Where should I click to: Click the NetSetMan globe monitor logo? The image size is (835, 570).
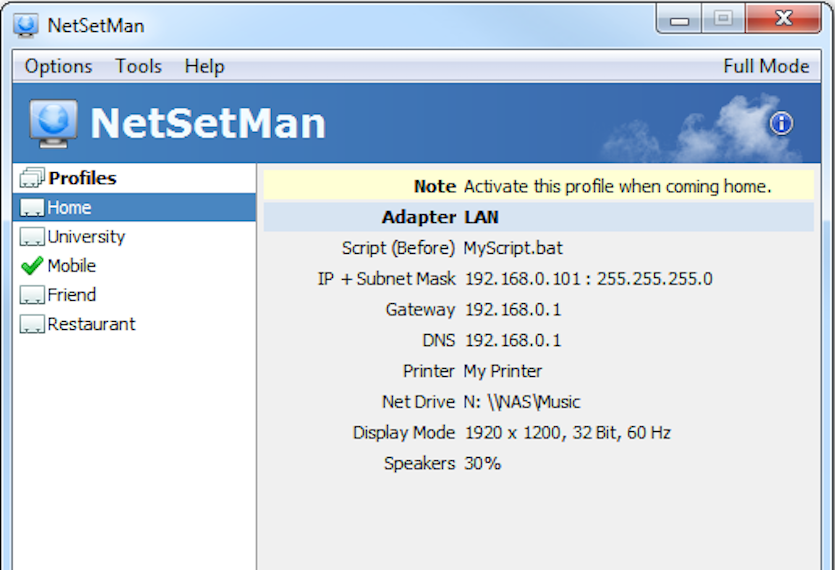[x=53, y=124]
